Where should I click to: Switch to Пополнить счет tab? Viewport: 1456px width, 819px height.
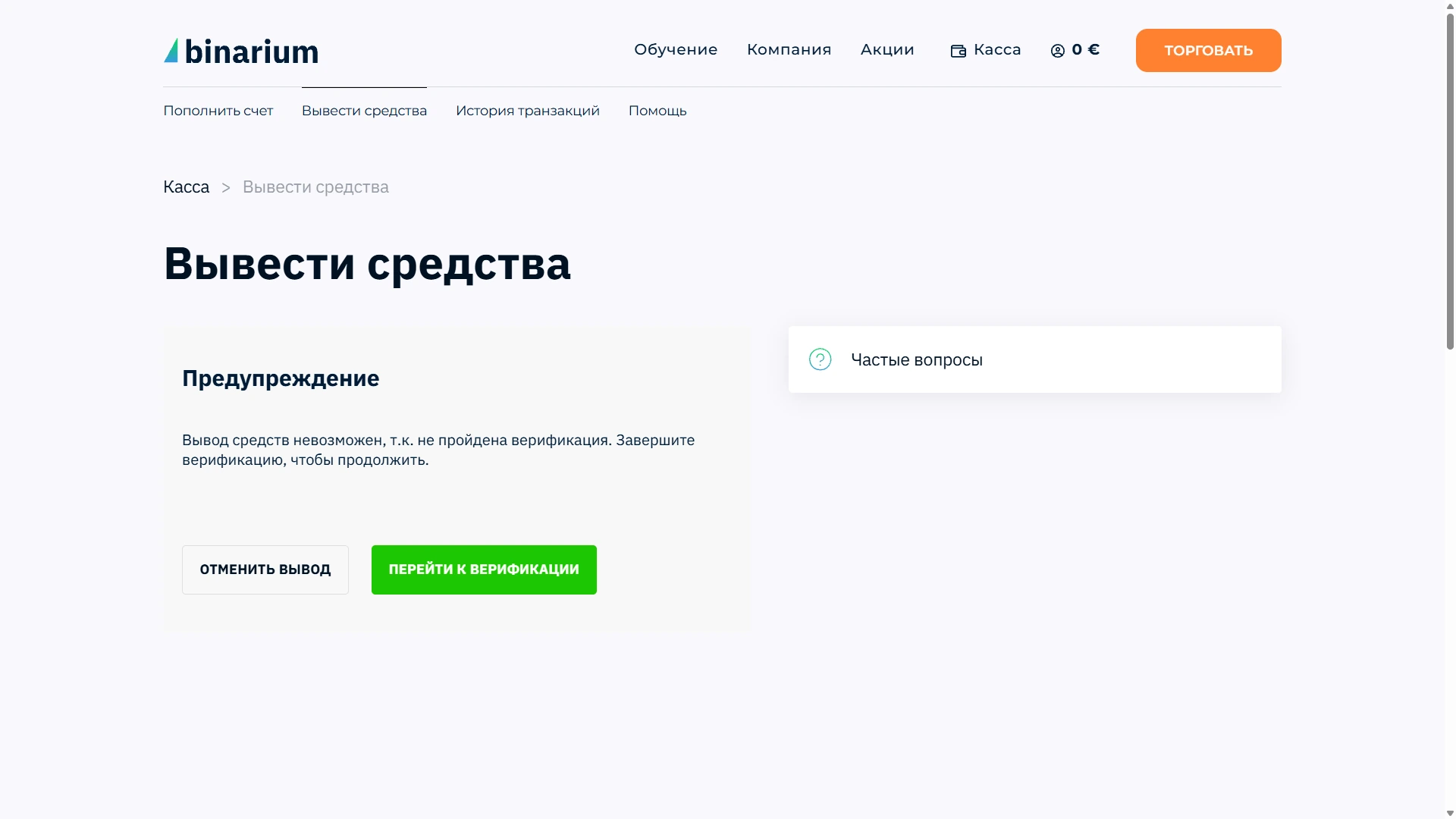tap(218, 111)
